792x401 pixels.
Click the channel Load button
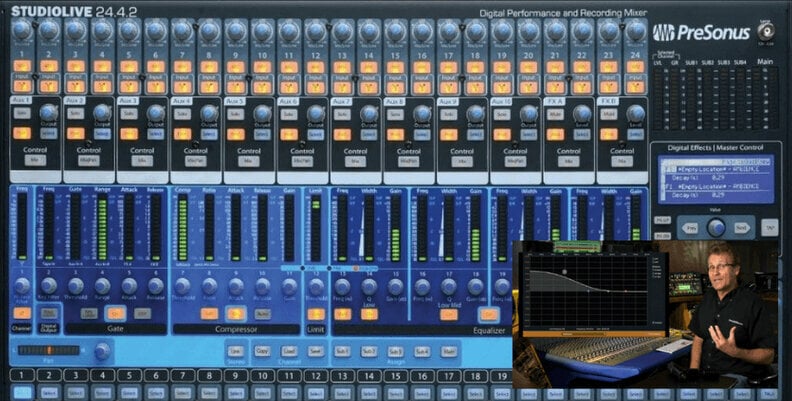(289, 351)
